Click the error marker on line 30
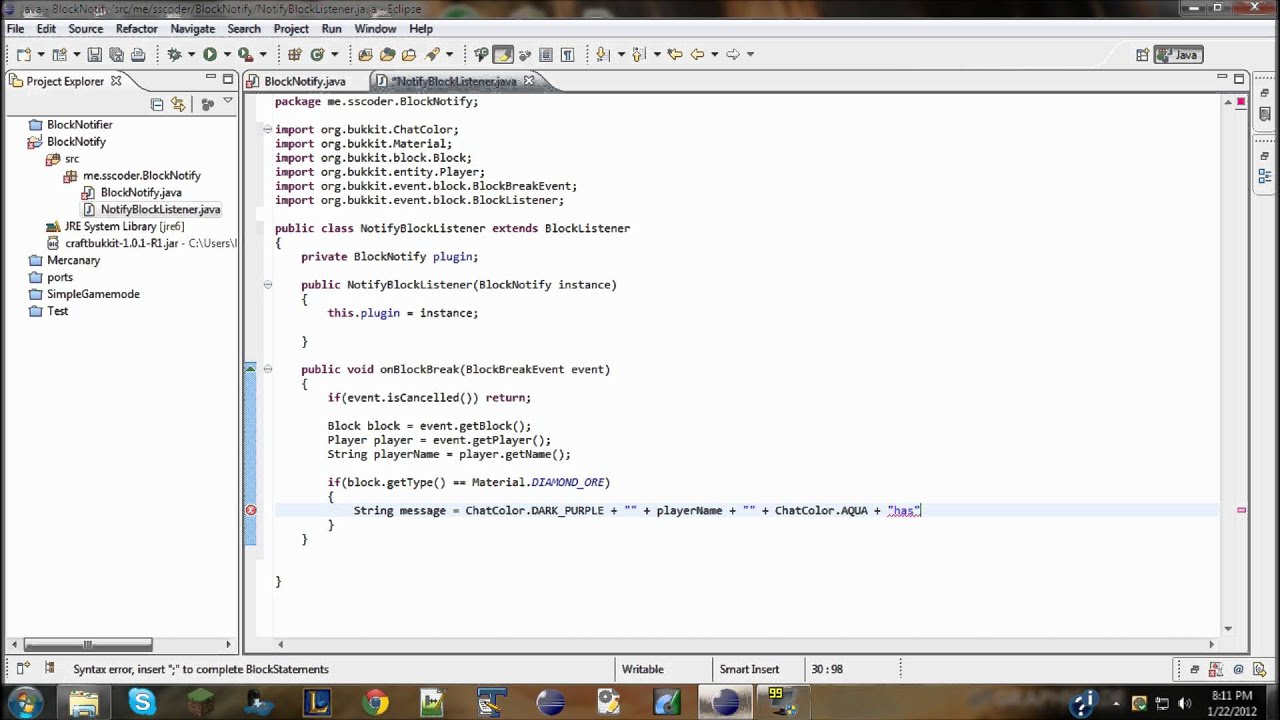This screenshot has width=1280, height=720. (251, 510)
